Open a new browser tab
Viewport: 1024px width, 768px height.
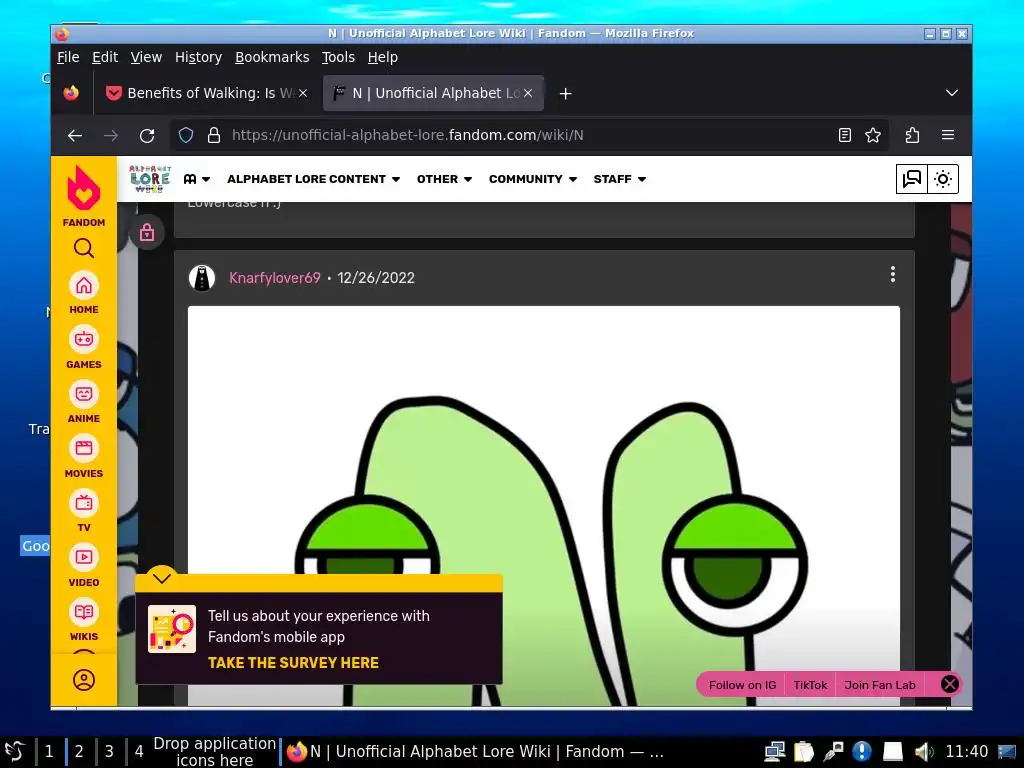click(566, 93)
